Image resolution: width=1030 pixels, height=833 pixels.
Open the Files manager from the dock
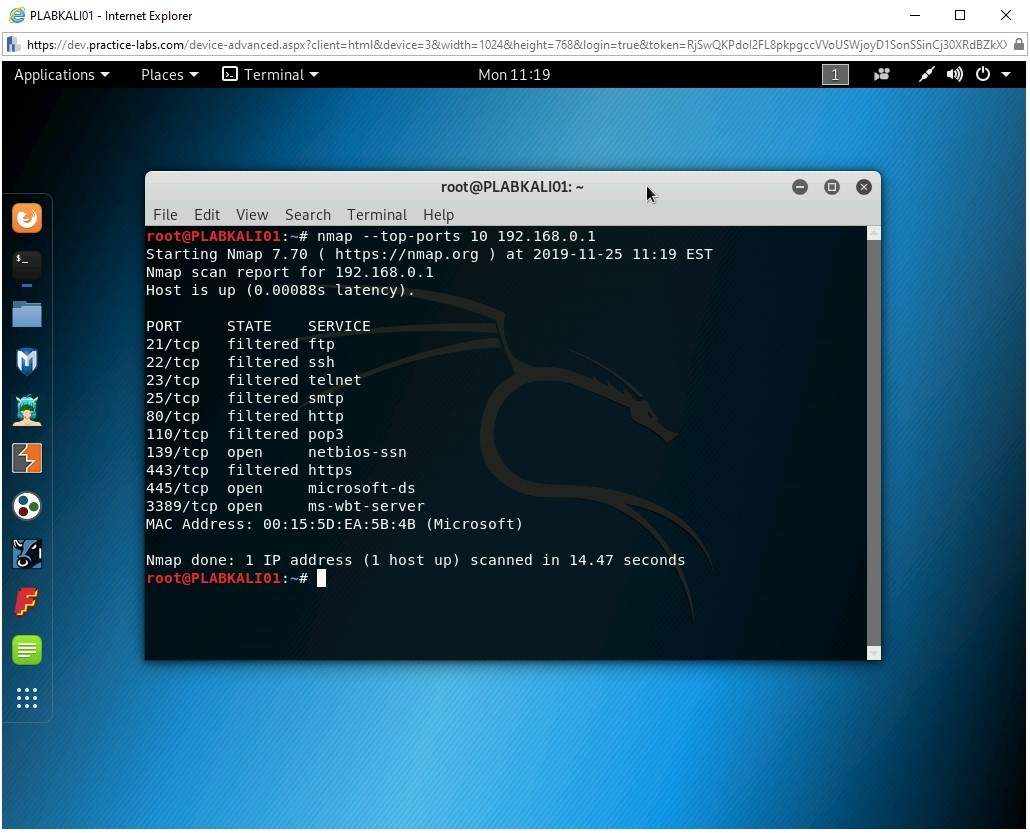[x=27, y=313]
